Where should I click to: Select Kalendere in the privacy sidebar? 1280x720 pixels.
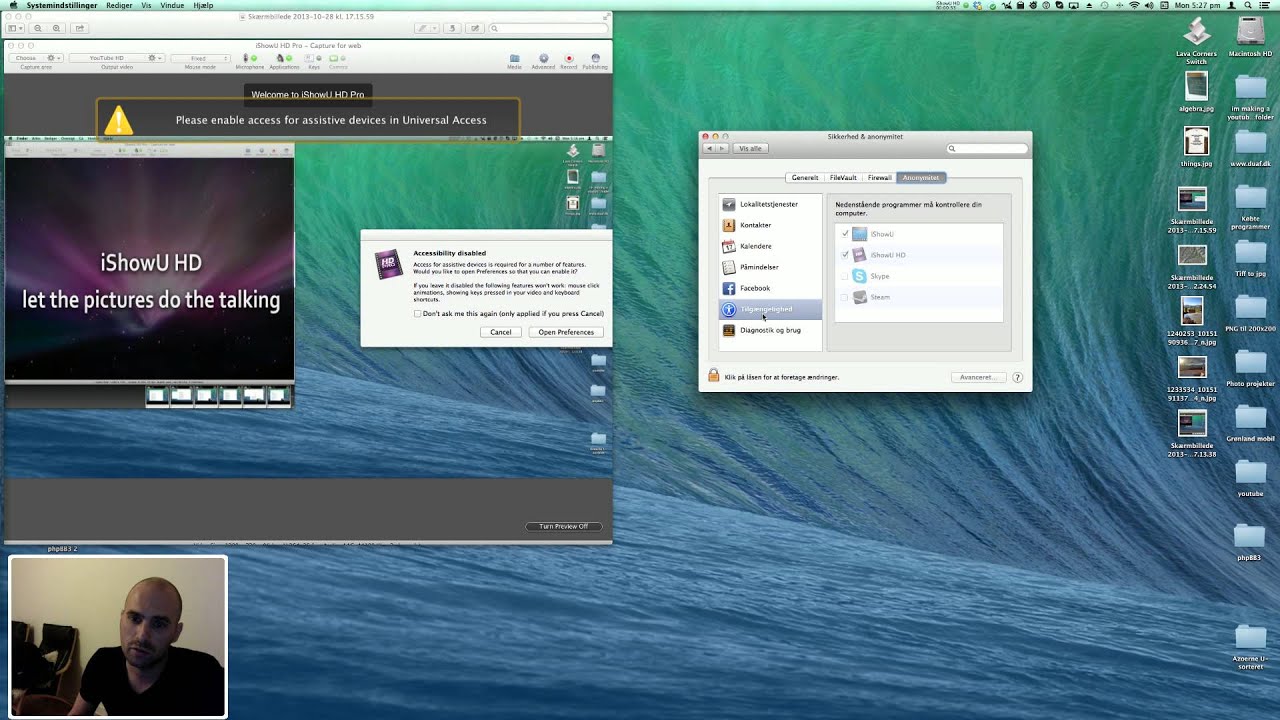coord(770,246)
